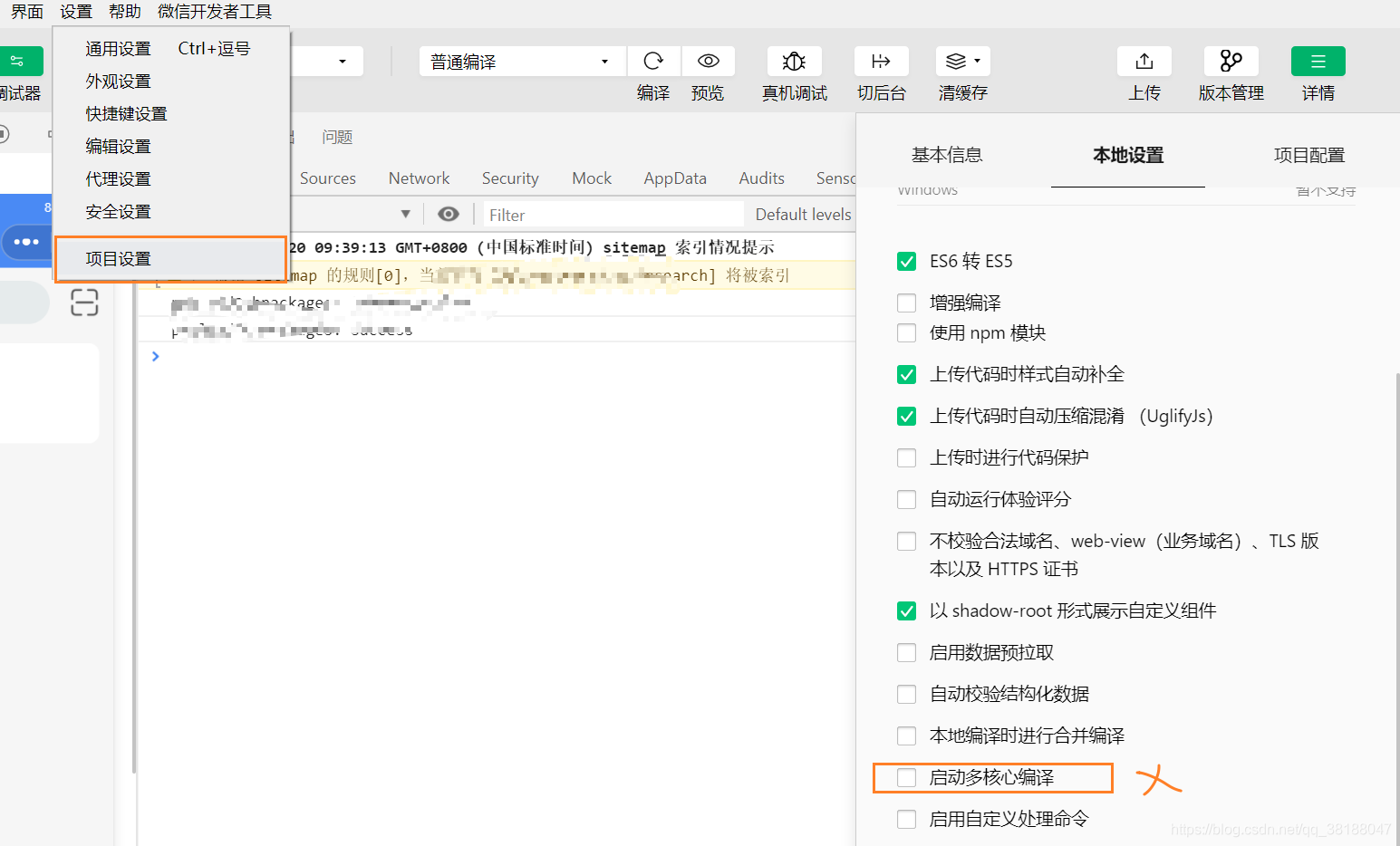The width and height of the screenshot is (1400, 846).
Task: Click the console prompt chevron
Action: pos(156,356)
